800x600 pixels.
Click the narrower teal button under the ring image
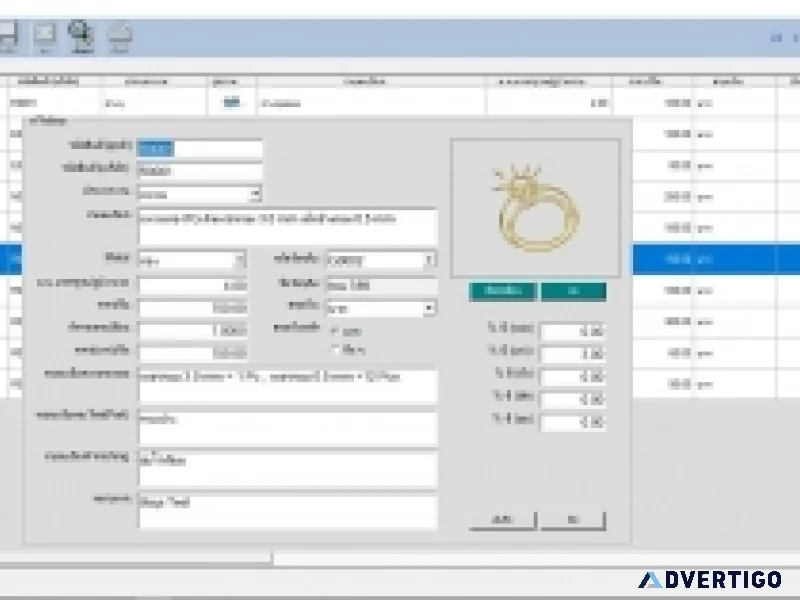573,291
